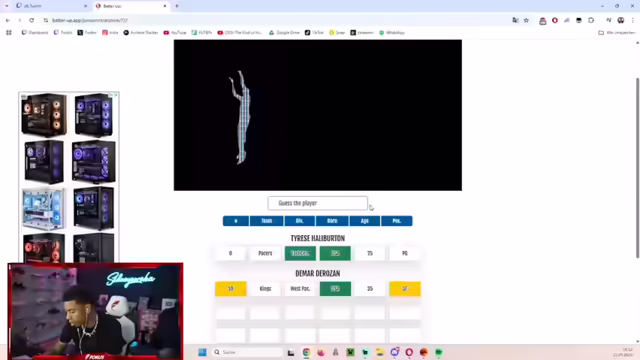Click Haliburton's number 0 cell
This screenshot has width=640, height=360.
point(231,253)
